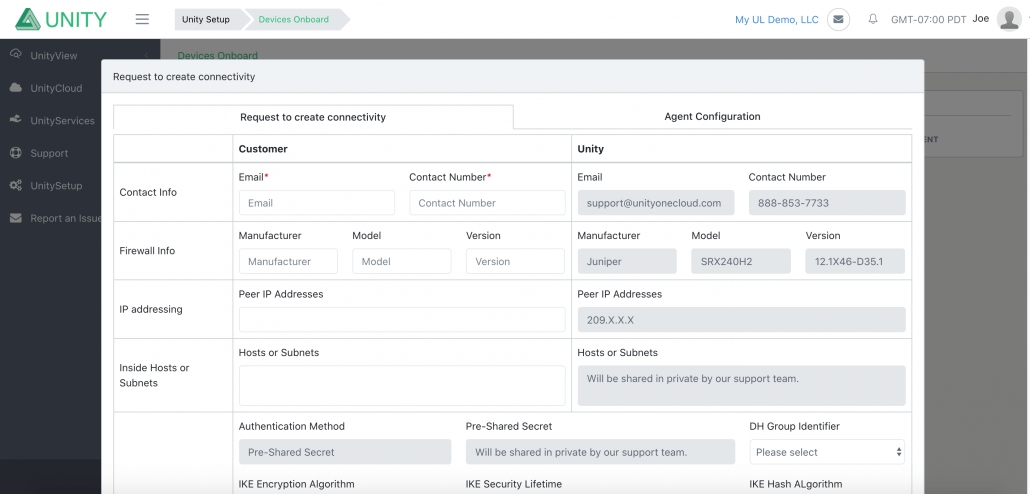This screenshot has height=494, width=1030.
Task: Open UnityServices sidebar menu item
Action: click(62, 121)
